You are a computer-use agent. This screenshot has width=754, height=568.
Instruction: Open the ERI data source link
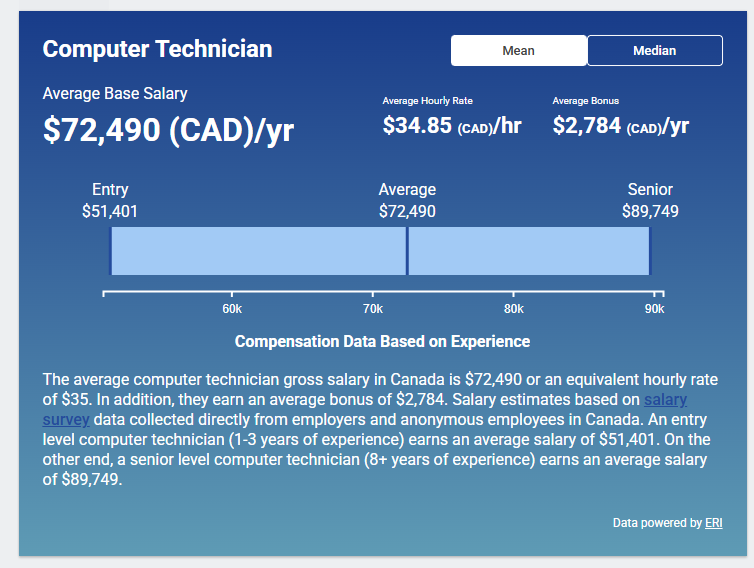pos(714,523)
